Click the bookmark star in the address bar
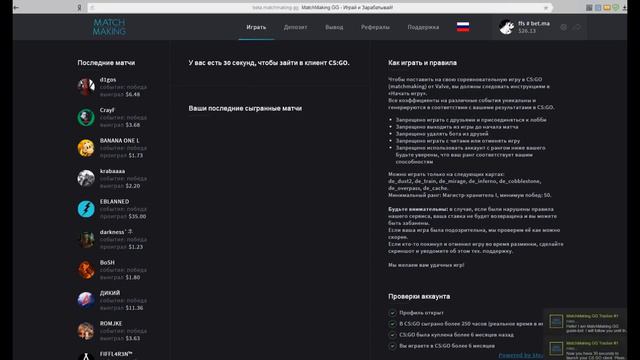This screenshot has height=360, width=640. click(546, 7)
